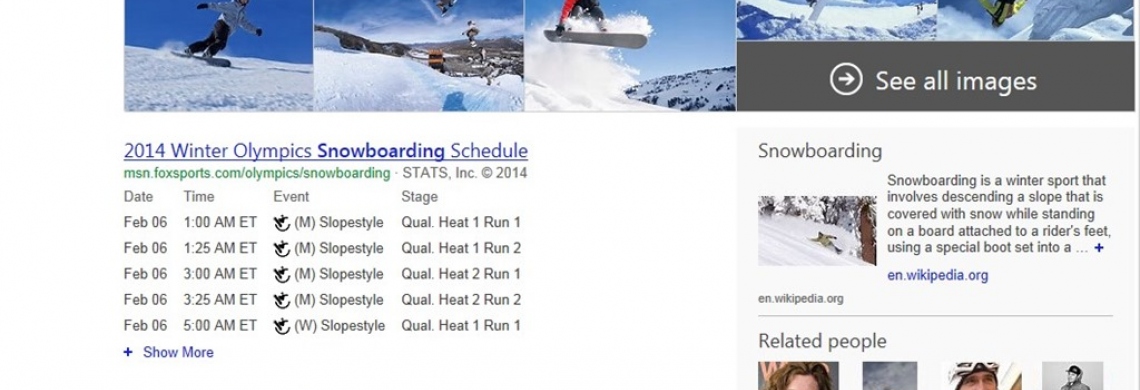Open the msn.foxsports.com olympics snowboarding URL
Viewport: 1140px width, 390px height.
click(x=257, y=173)
